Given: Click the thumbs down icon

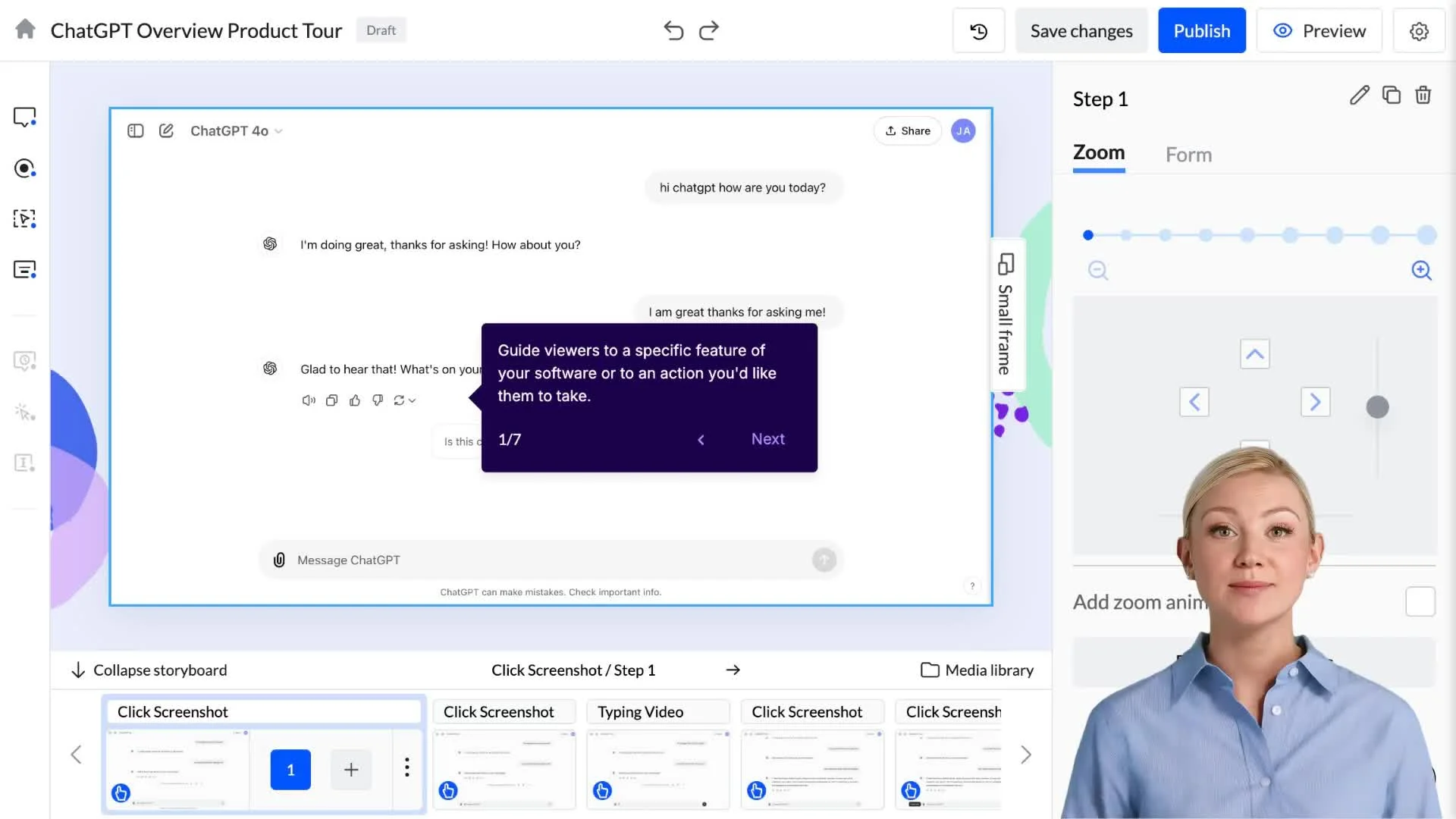Looking at the screenshot, I should (x=378, y=400).
